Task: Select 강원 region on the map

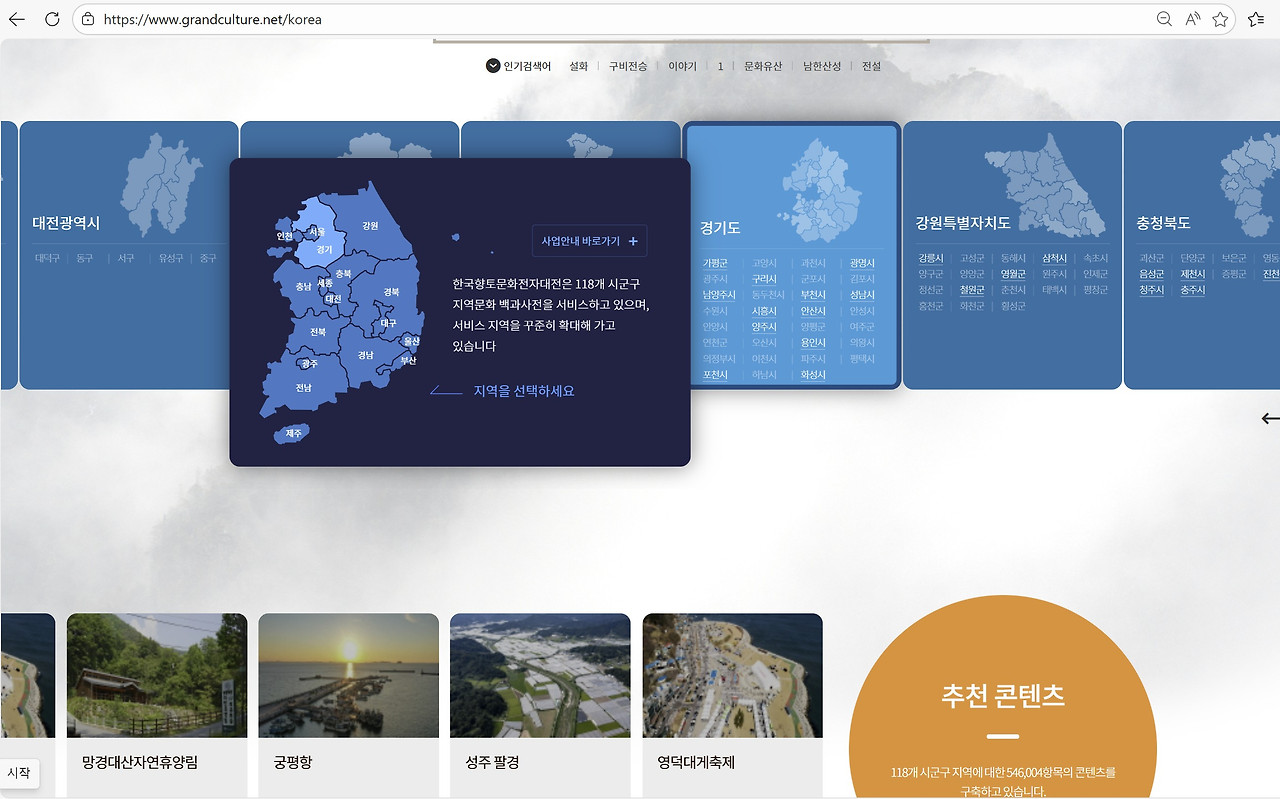Action: click(x=370, y=226)
